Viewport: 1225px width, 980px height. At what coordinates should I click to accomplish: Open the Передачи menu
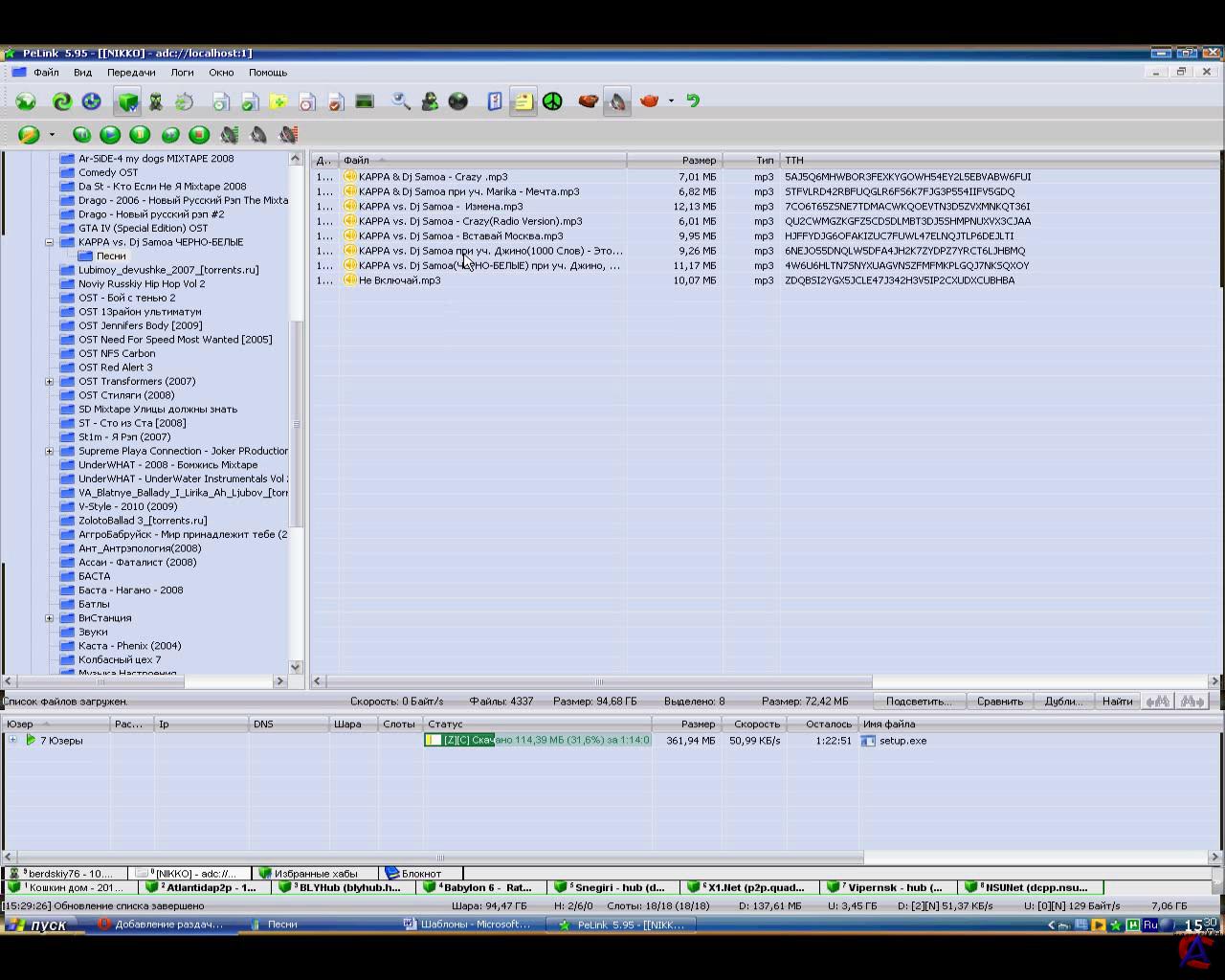131,73
